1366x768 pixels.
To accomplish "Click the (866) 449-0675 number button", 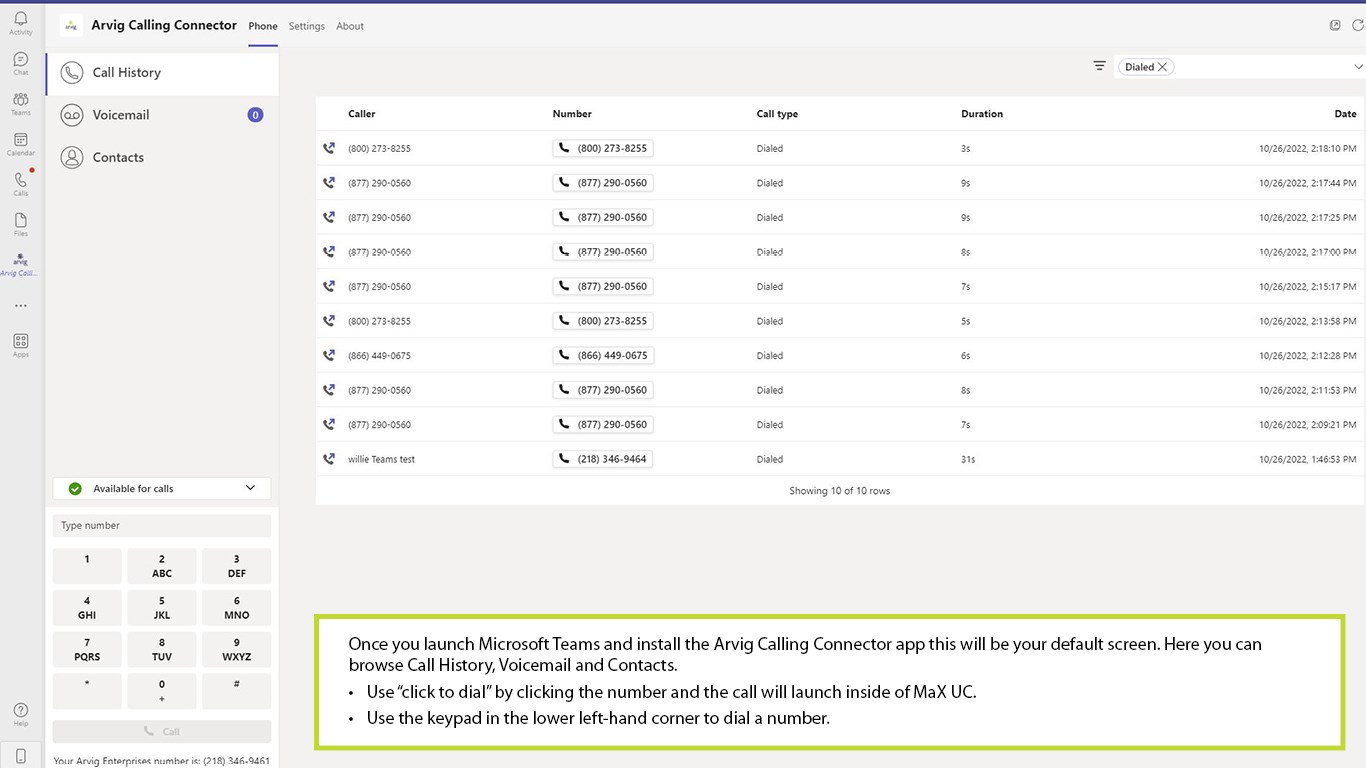I will point(603,355).
